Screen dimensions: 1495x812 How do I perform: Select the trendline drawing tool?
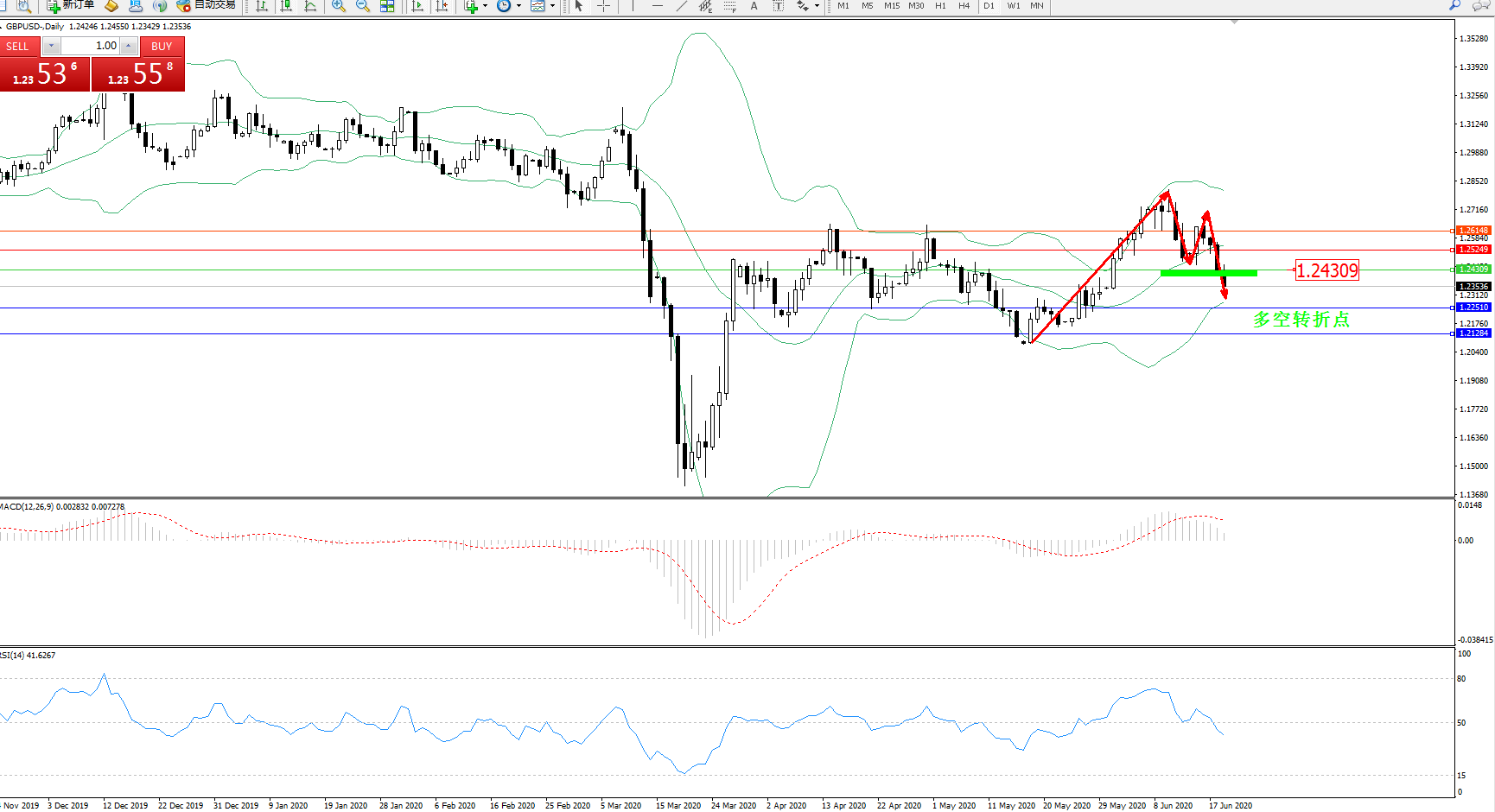[682, 6]
